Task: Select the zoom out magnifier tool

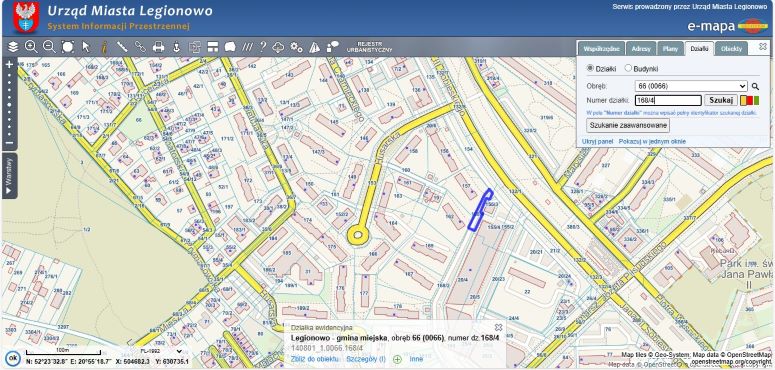Action: click(x=49, y=47)
